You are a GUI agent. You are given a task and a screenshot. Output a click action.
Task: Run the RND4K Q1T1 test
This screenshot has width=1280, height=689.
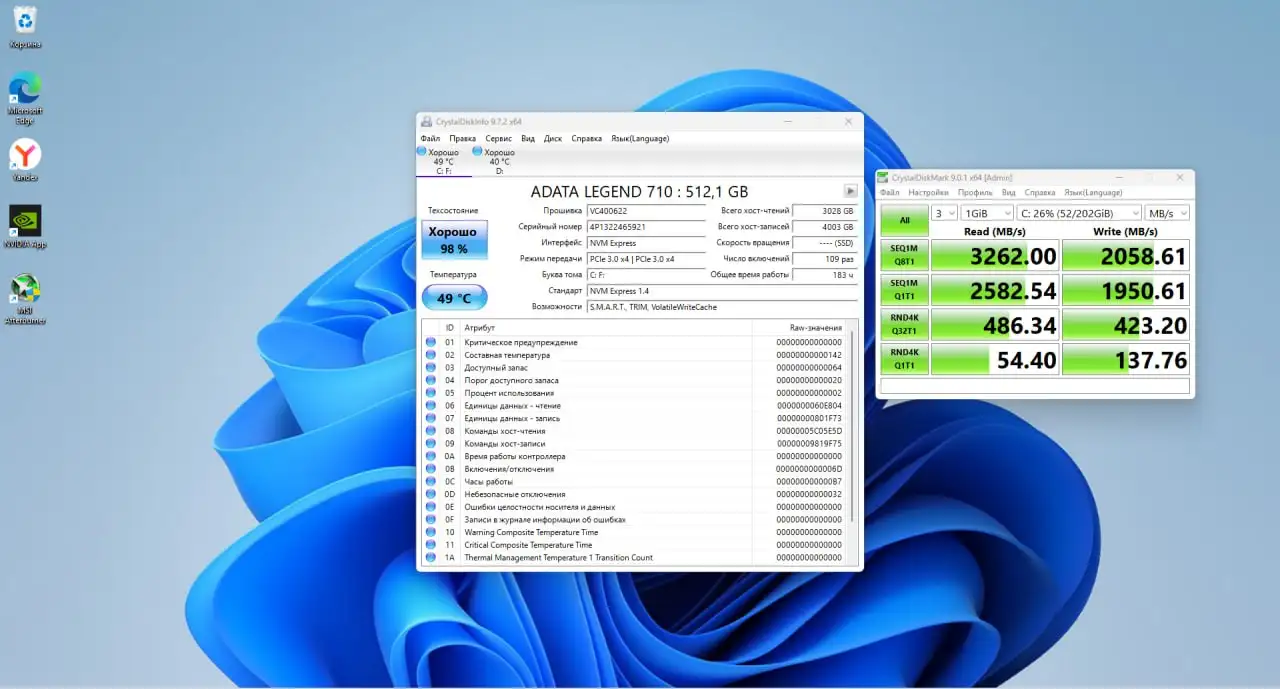coord(904,360)
